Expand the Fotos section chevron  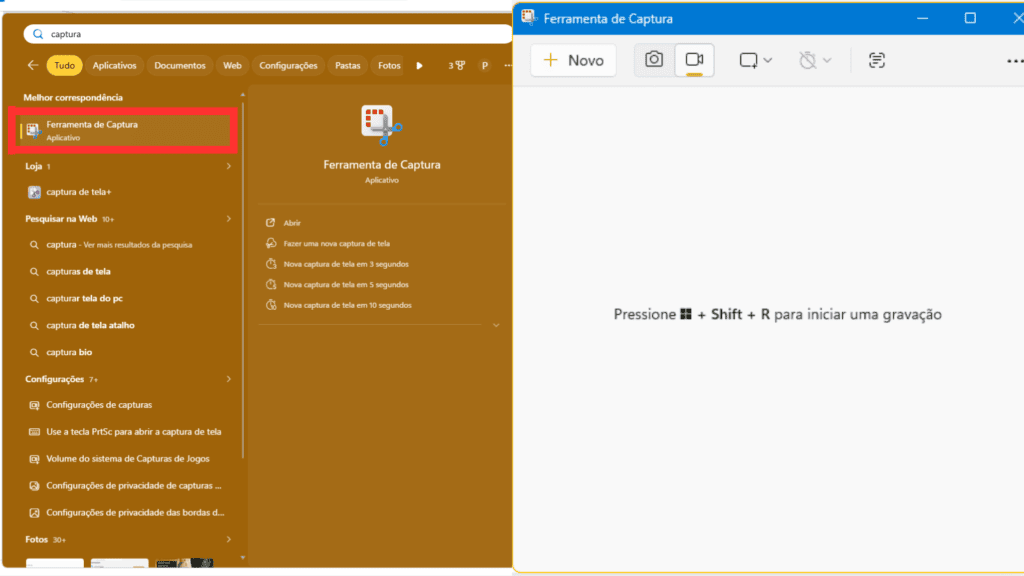point(229,539)
